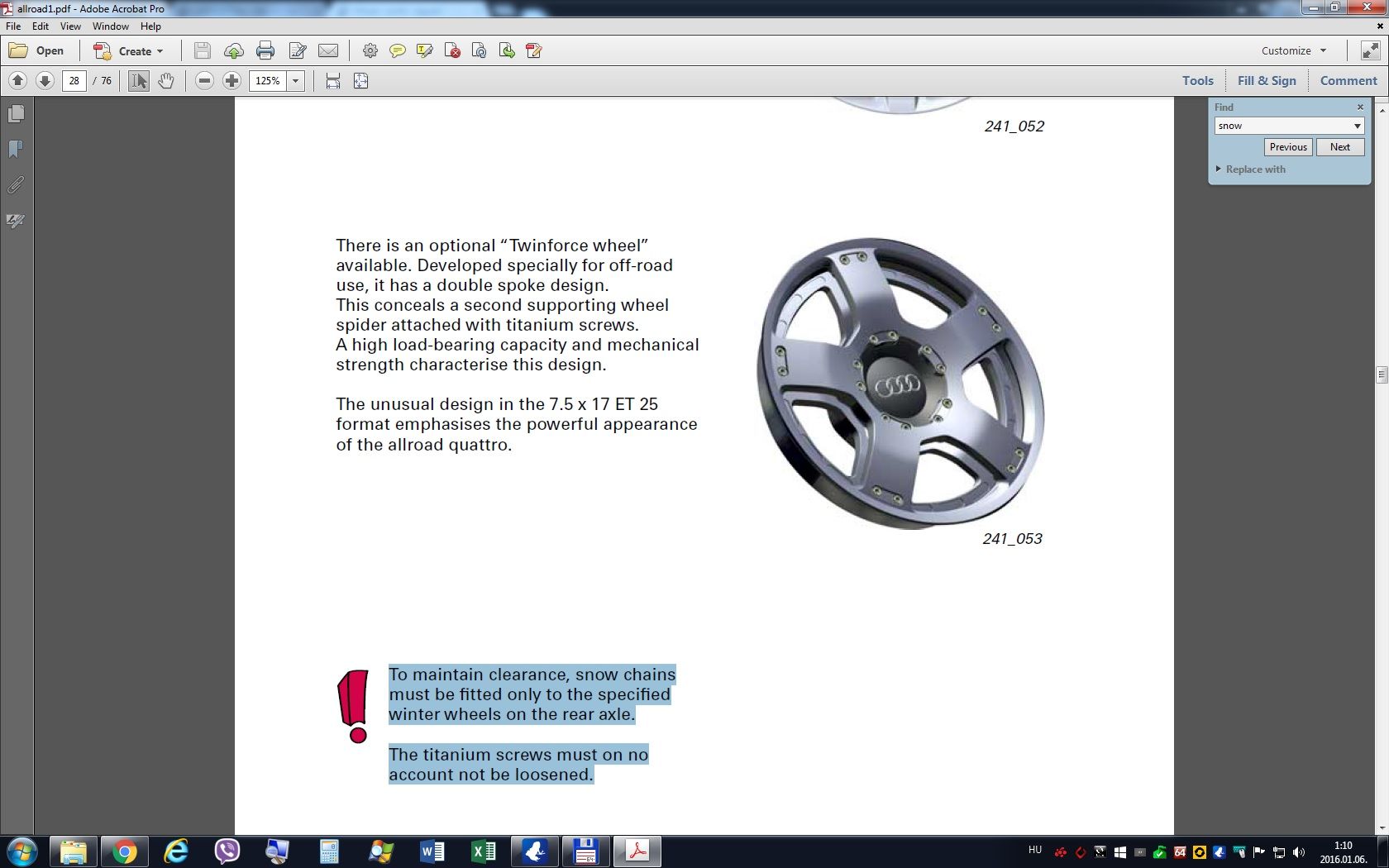
Task: Open the Edit menu
Action: 41,26
